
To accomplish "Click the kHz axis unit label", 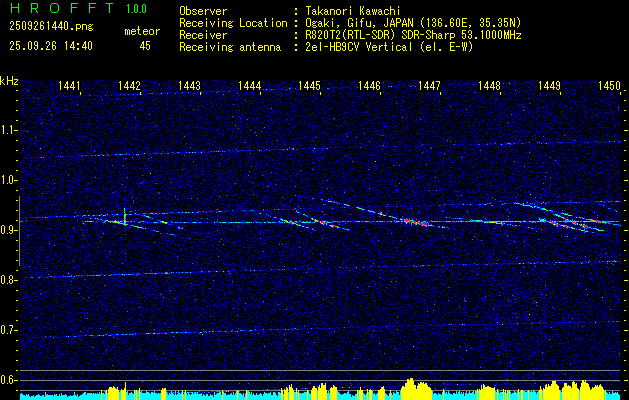I will tap(9, 81).
